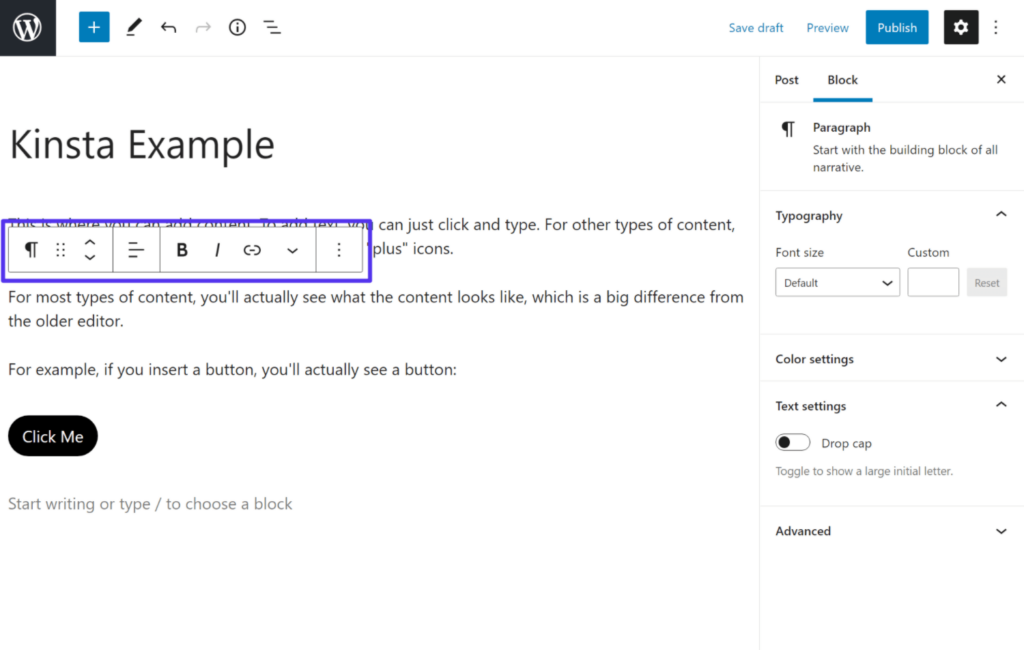Click the Custom font size field
This screenshot has height=650, width=1024.
tap(933, 283)
